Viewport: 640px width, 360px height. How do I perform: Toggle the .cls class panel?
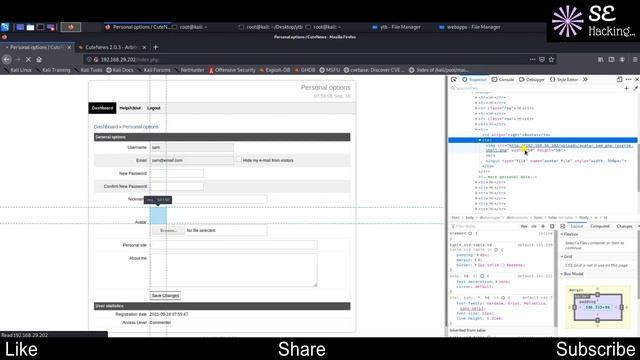point(533,226)
